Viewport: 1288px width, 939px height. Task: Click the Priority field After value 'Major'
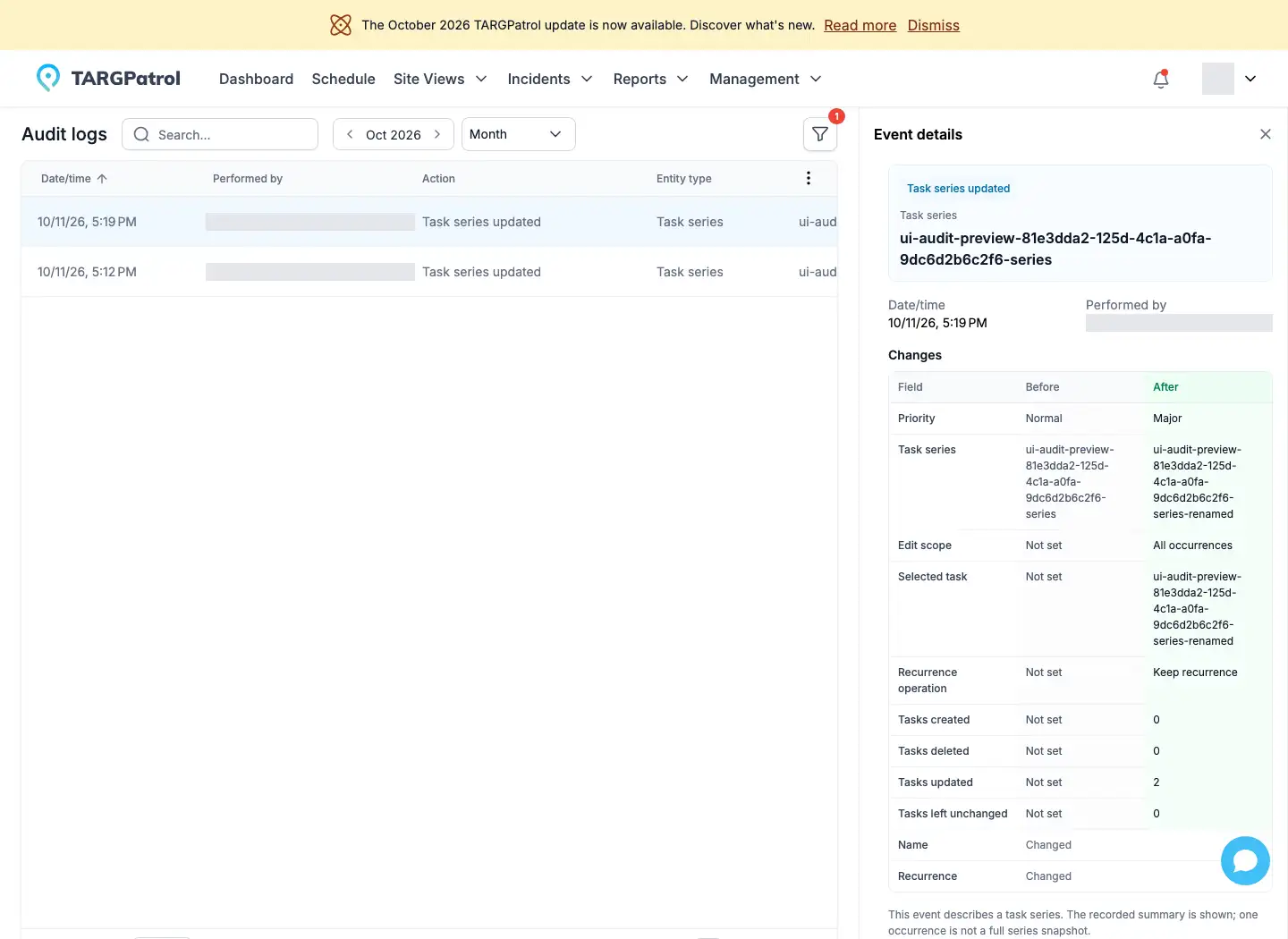1167,419
